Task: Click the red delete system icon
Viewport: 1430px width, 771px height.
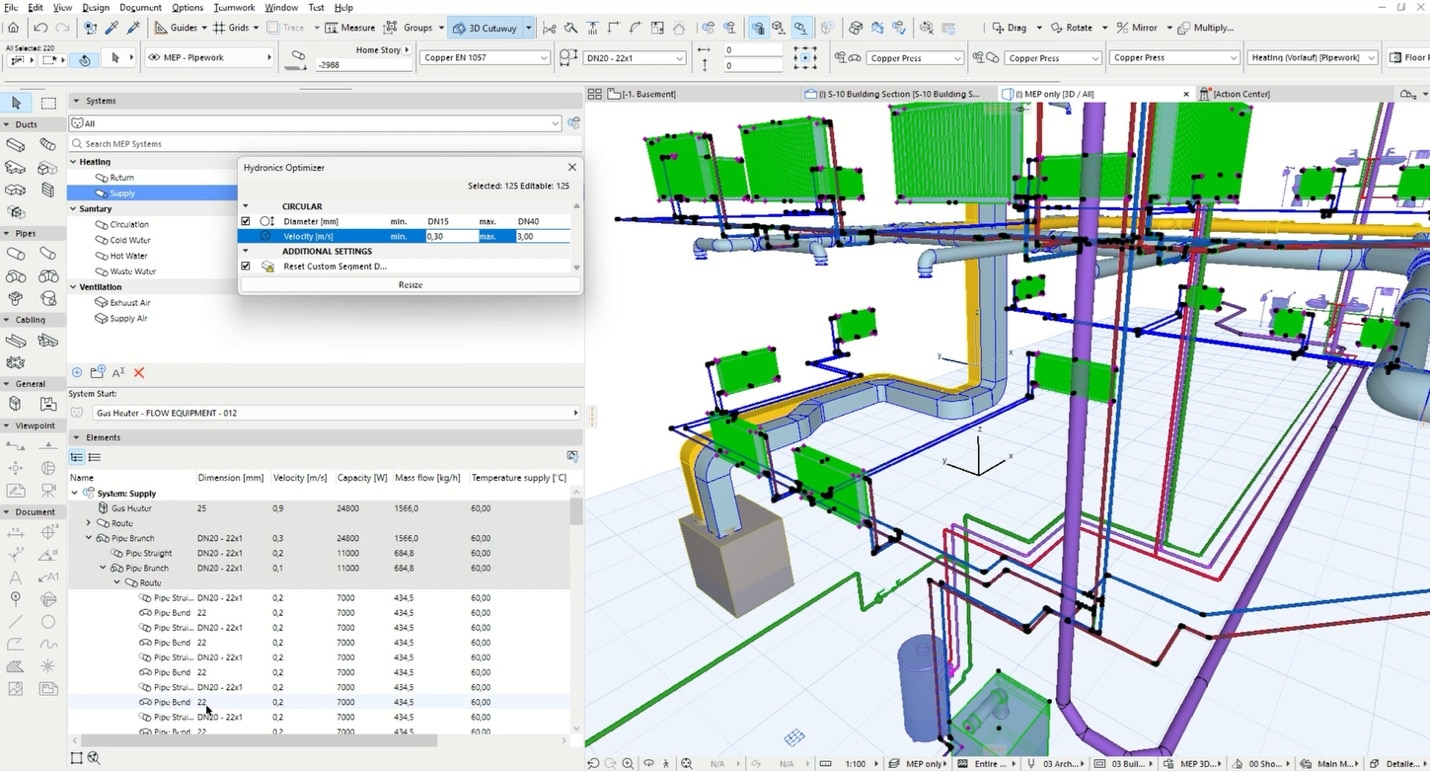Action: tap(139, 373)
